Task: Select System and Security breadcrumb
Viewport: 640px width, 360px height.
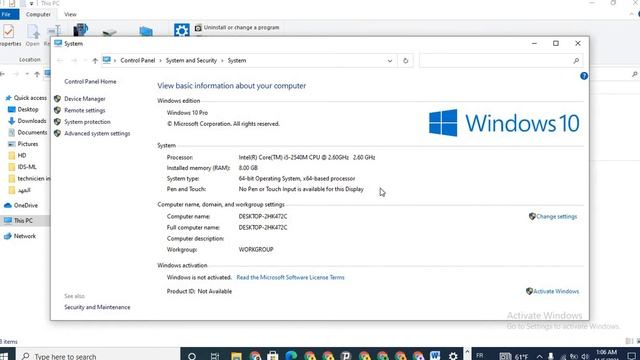Action: pos(191,60)
